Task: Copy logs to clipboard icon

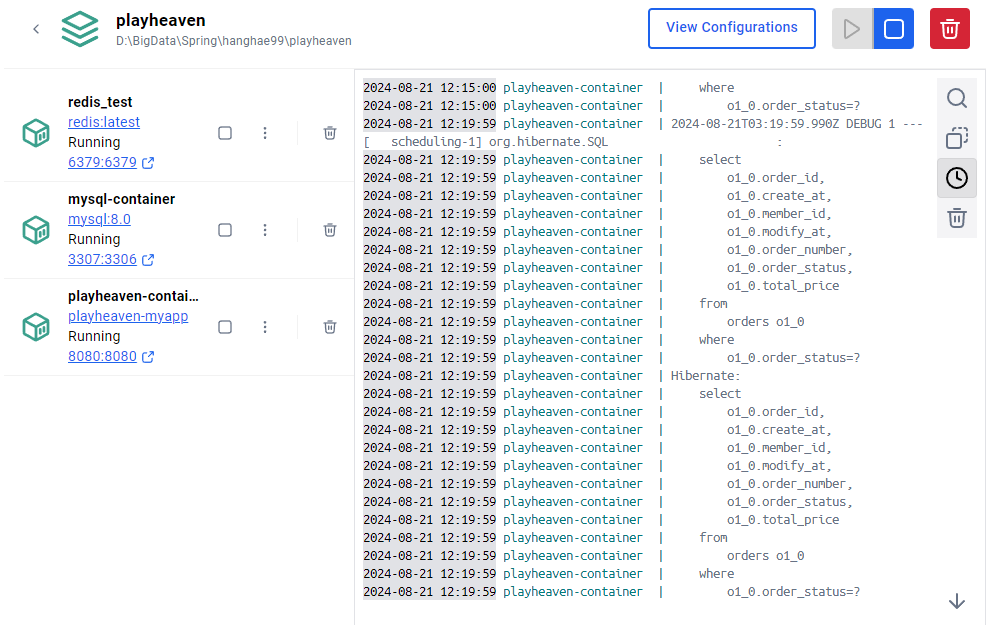Action: coord(957,138)
